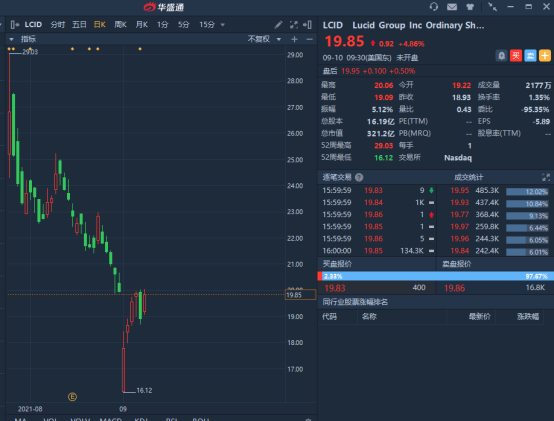Image resolution: width=554 pixels, height=421 pixels.
Task: Open the skin theme shirt icon
Action: [470, 7]
